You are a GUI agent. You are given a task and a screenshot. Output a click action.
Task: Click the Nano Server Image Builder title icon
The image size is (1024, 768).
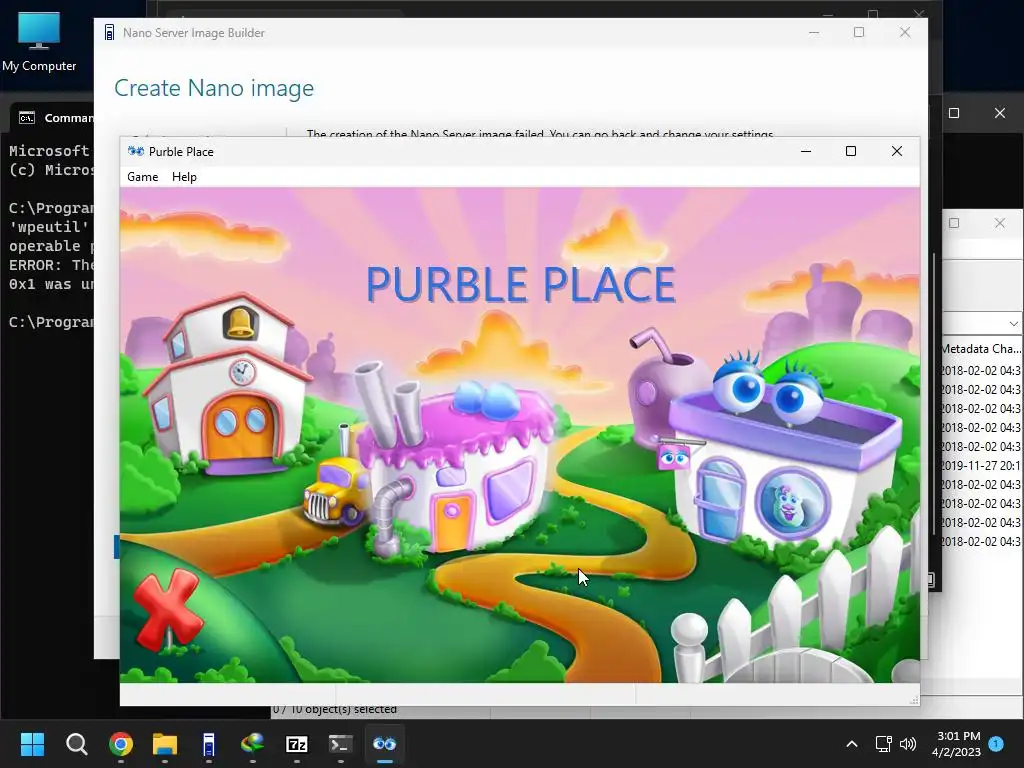pyautogui.click(x=109, y=33)
